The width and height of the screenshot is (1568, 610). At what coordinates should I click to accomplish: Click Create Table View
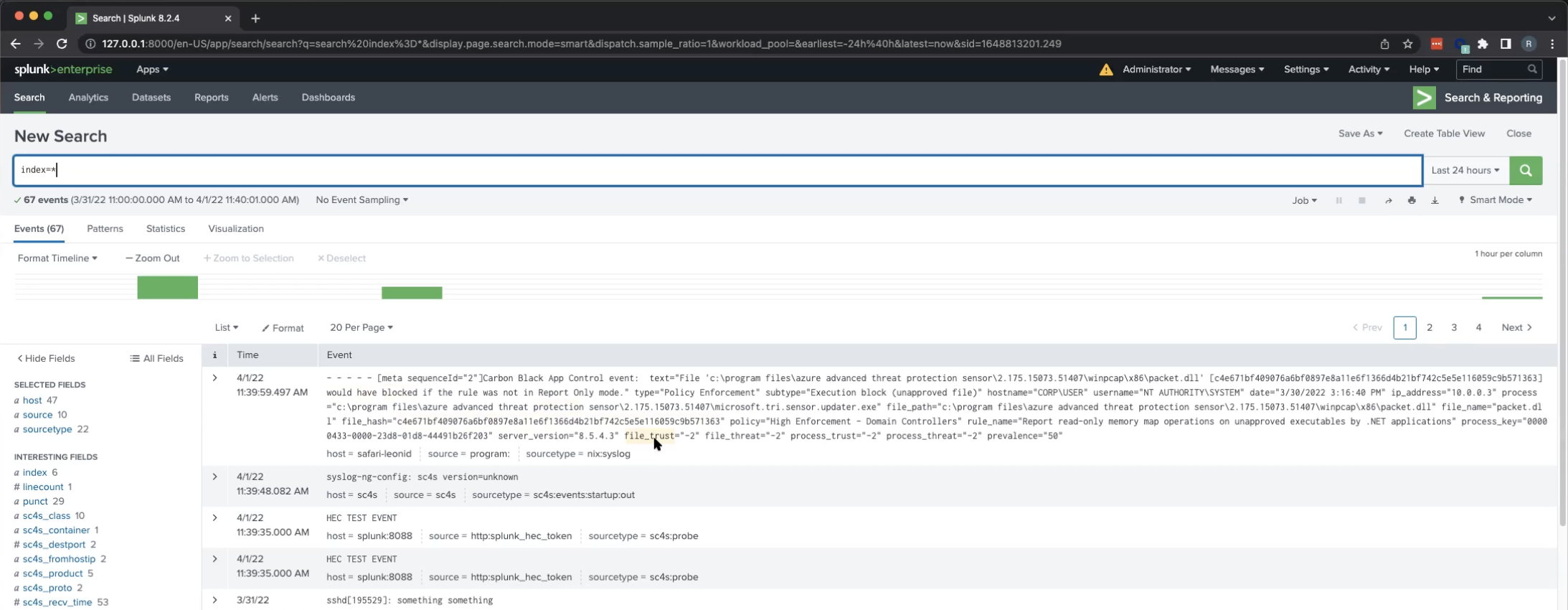tap(1444, 133)
